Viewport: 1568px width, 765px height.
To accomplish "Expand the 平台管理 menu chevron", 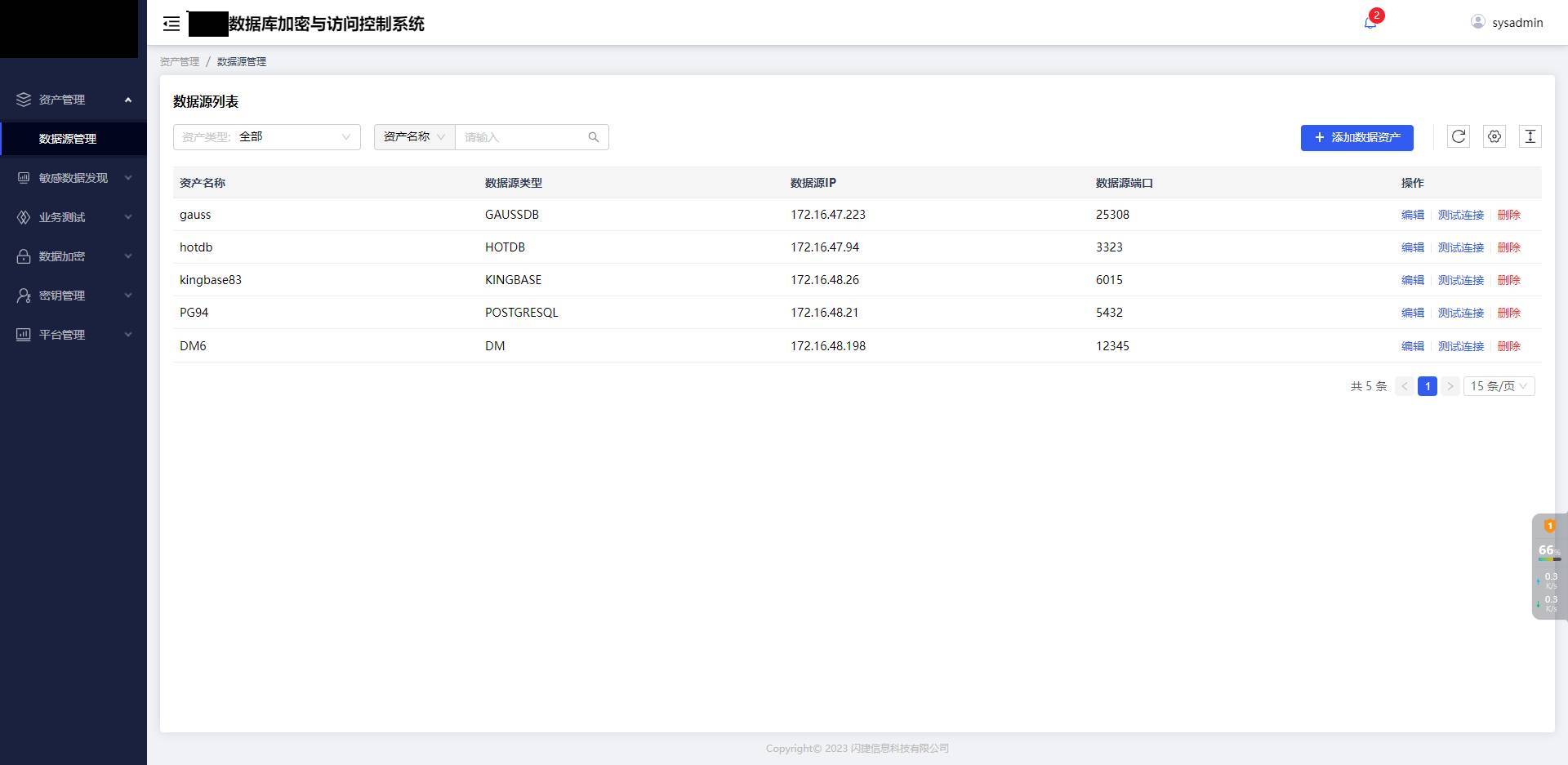I will tap(128, 335).
